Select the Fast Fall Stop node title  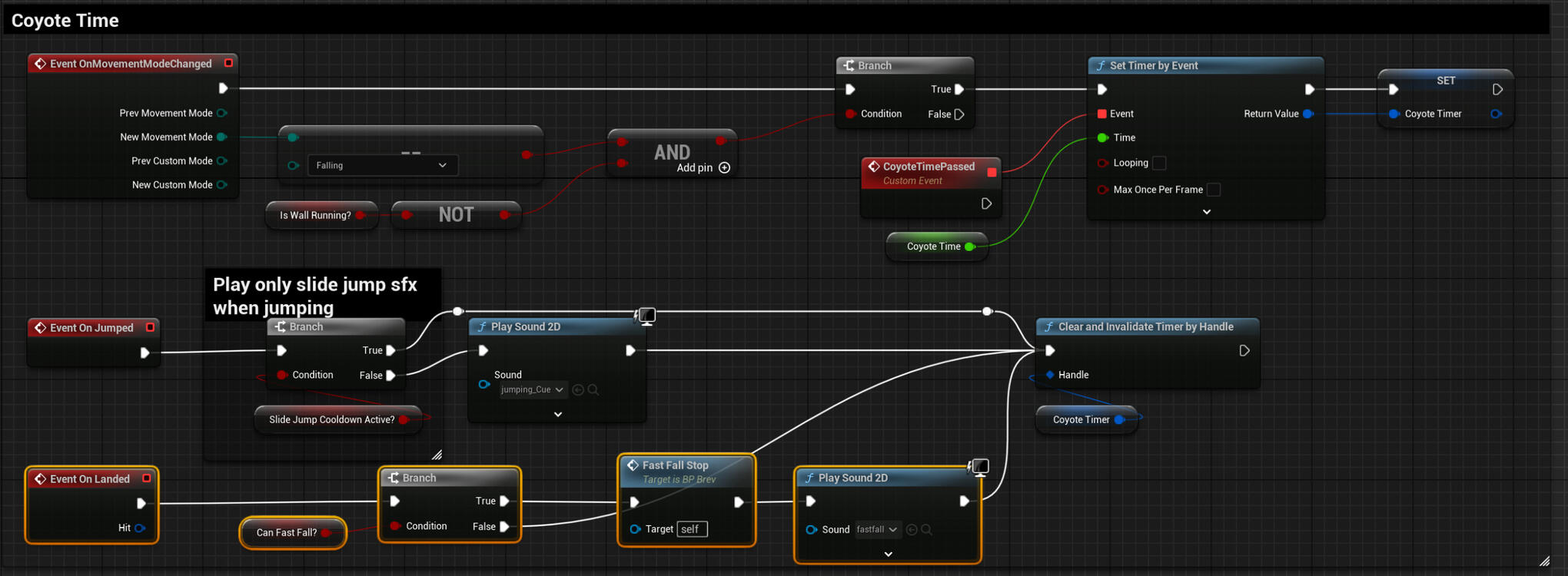[x=675, y=465]
